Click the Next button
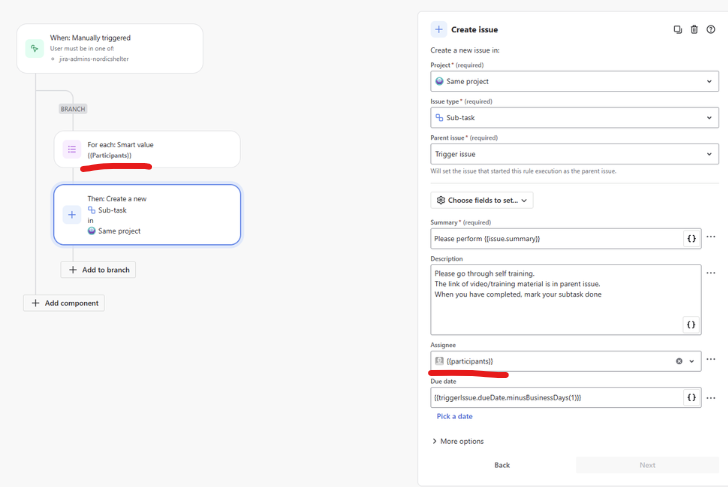This screenshot has height=487, width=728. pos(647,465)
